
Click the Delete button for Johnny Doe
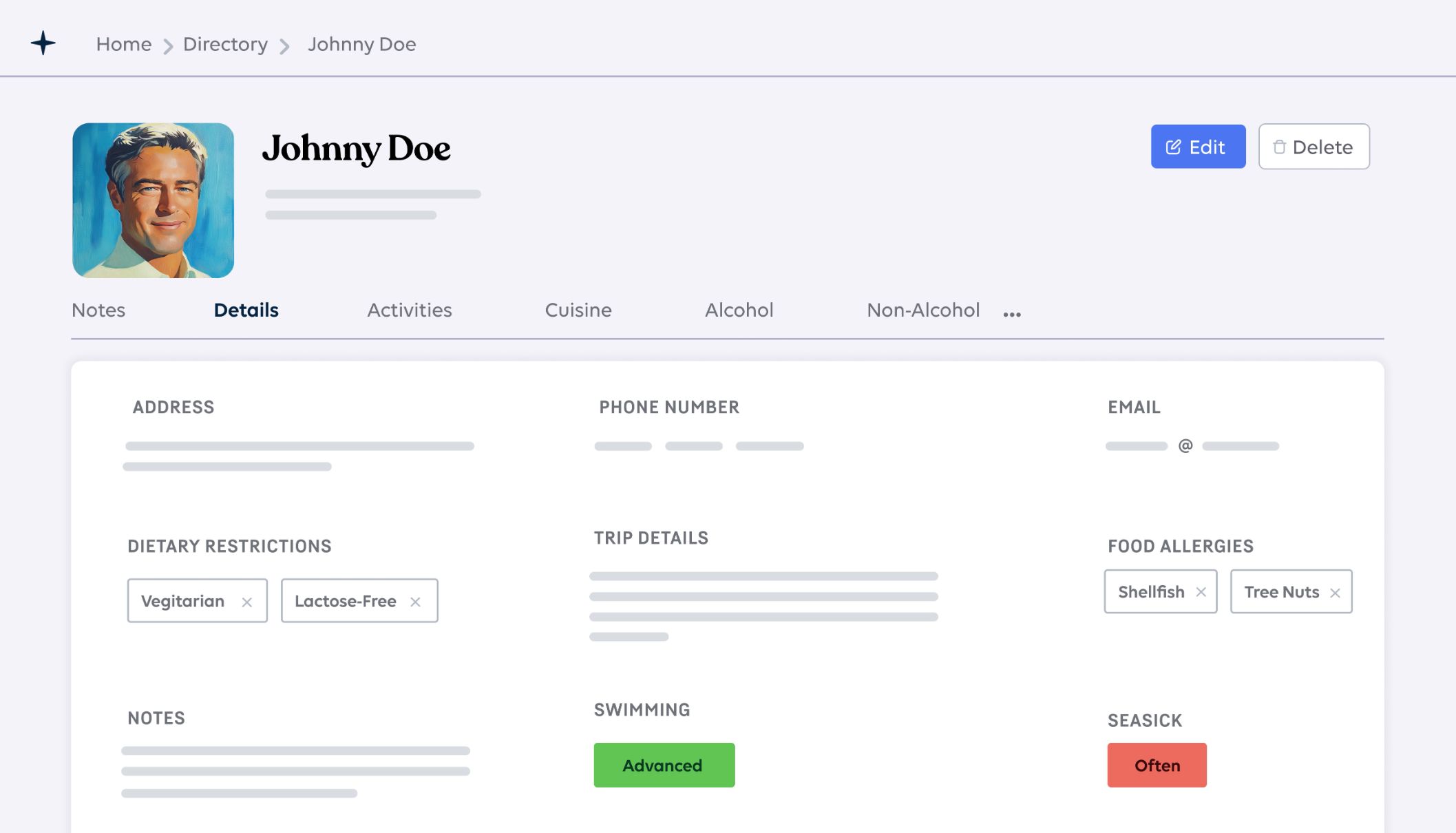click(x=1314, y=146)
